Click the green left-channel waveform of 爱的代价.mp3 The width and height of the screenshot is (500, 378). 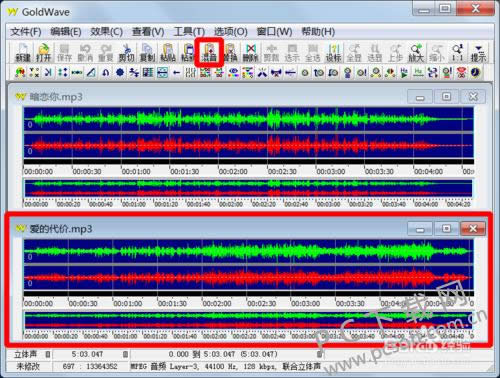(248, 252)
